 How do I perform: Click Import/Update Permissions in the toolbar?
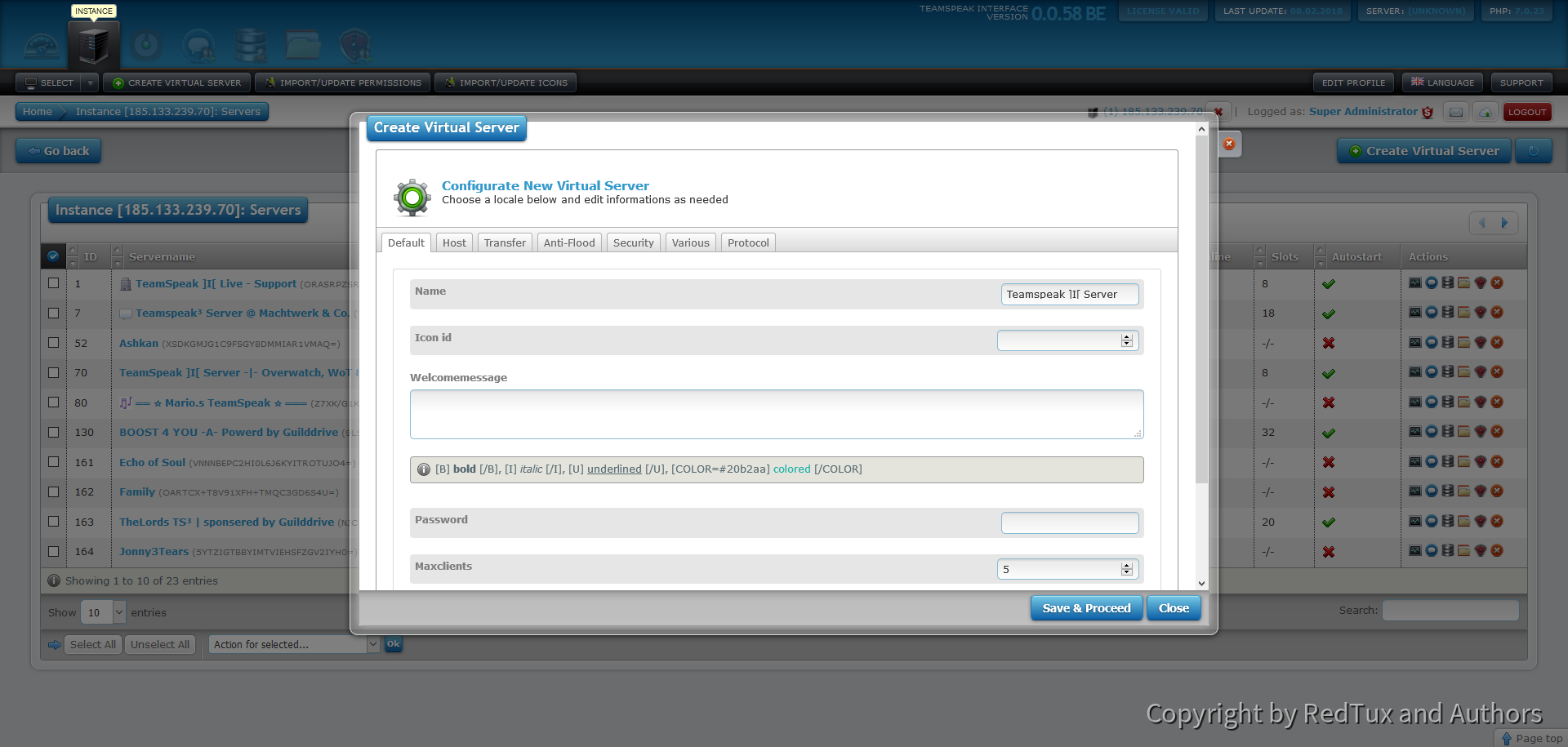click(x=343, y=82)
